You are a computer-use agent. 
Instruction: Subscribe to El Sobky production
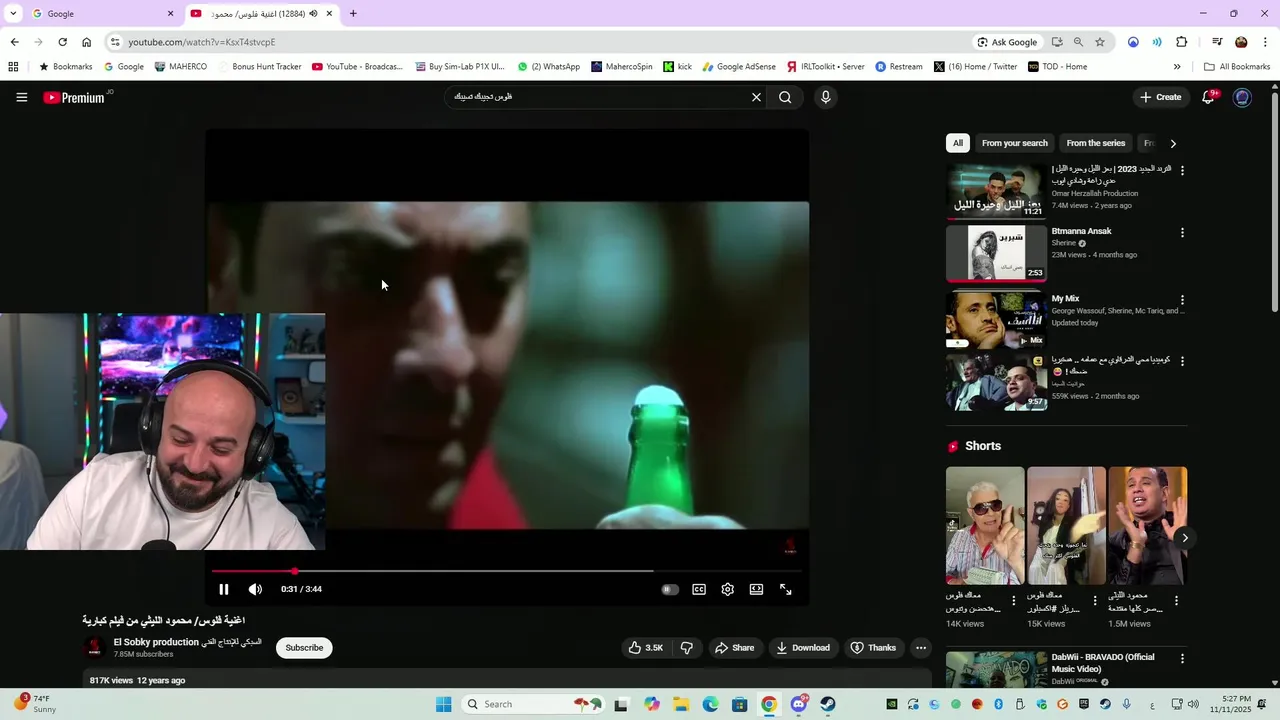[304, 648]
